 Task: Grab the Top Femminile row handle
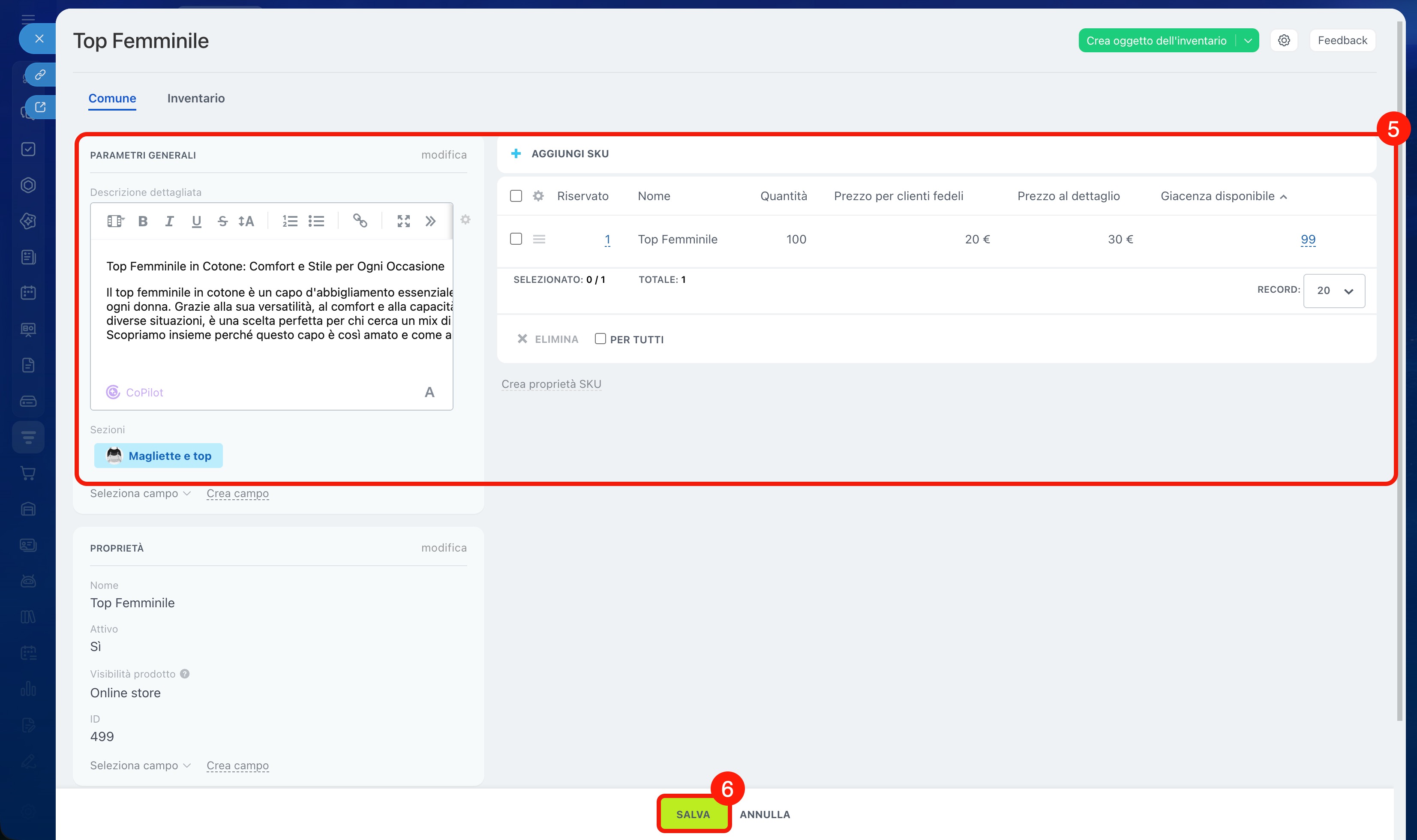coord(539,240)
